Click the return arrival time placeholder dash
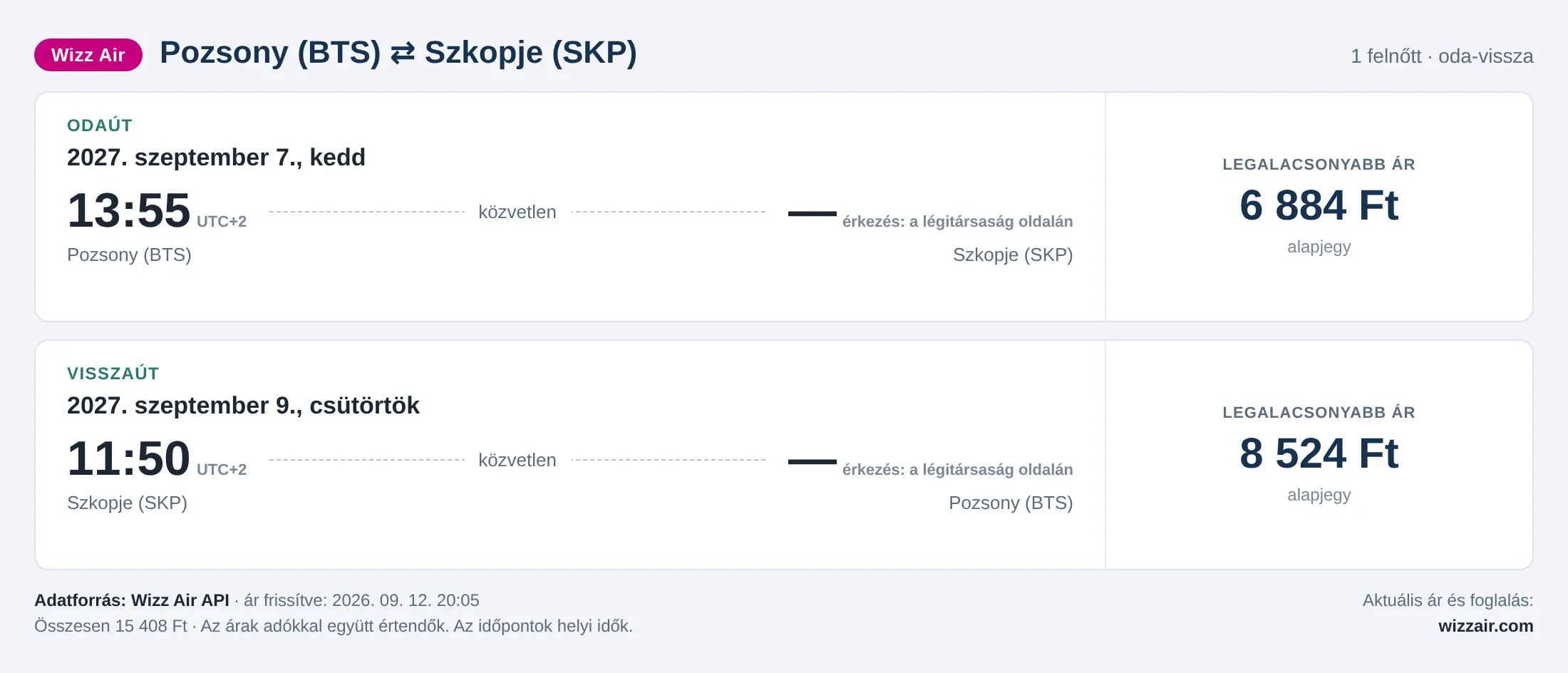 (813, 461)
